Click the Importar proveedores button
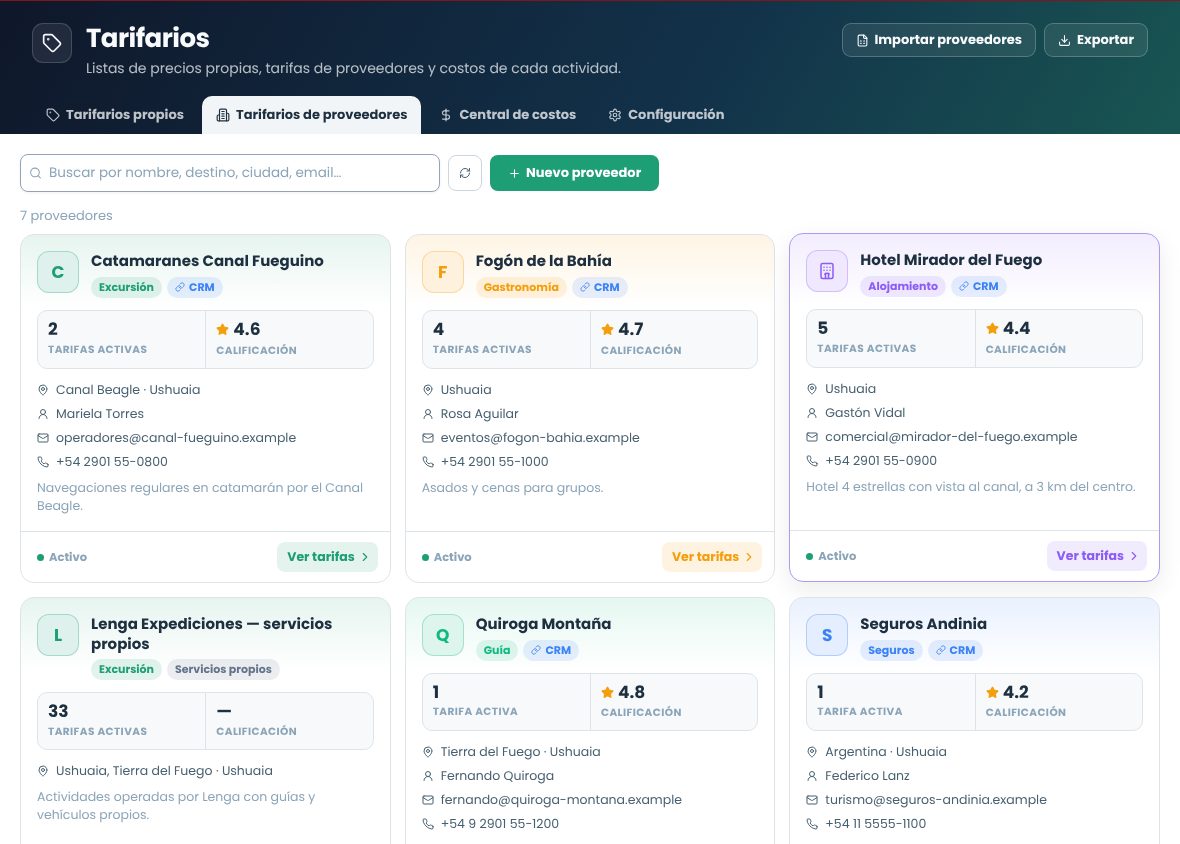 [x=938, y=40]
